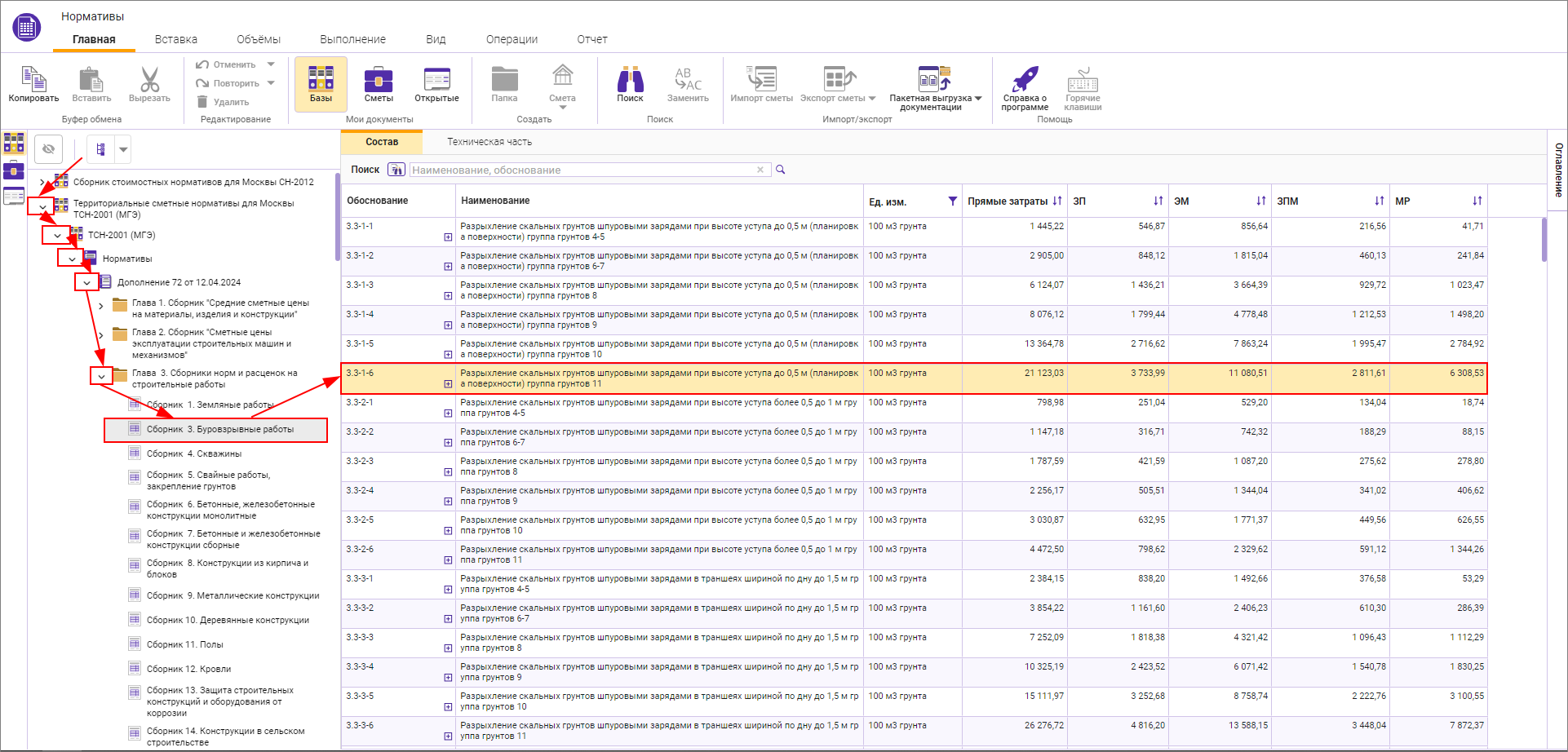This screenshot has width=1568, height=752.
Task: Click the Вставить (Paste) icon
Action: 91,80
